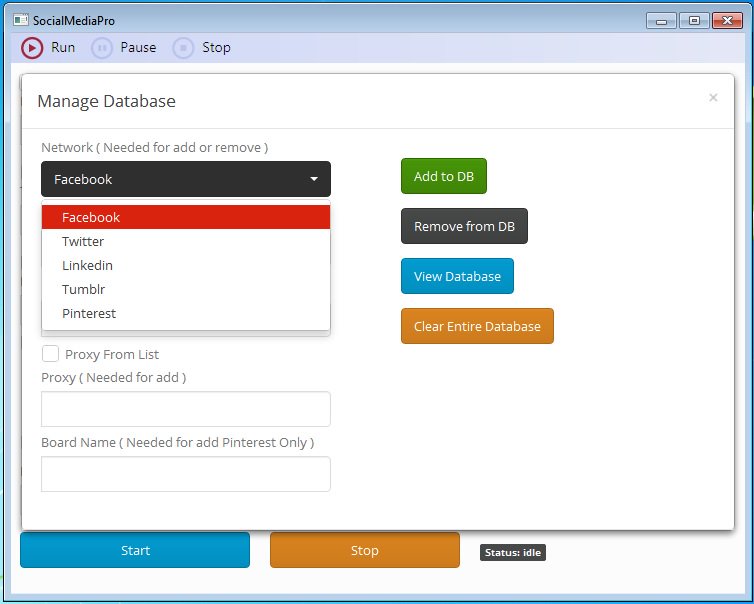
Task: Maximize the SocialMediaPro window
Action: pos(694,21)
